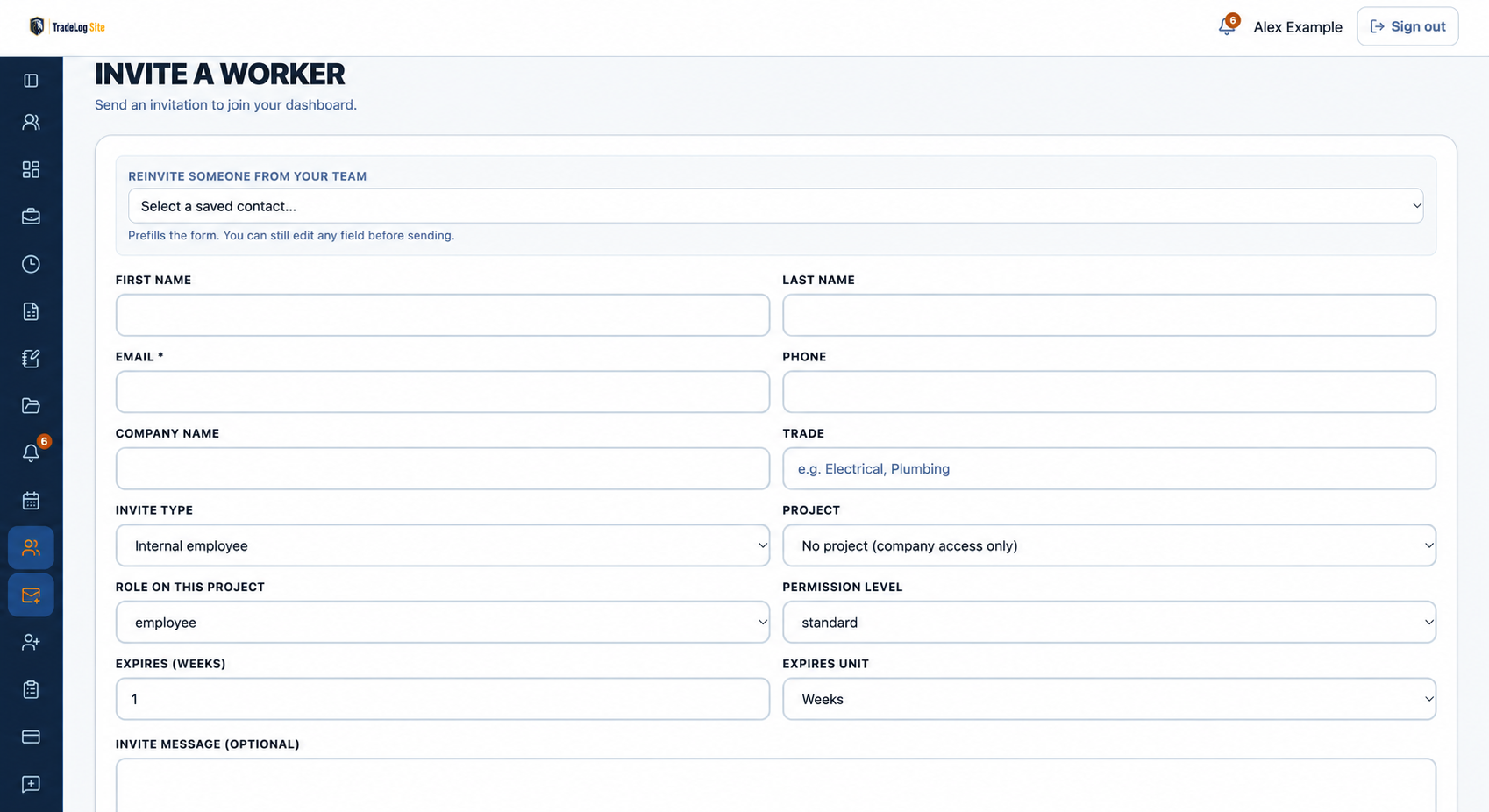Click the Sign out button
1489x812 pixels.
pyautogui.click(x=1407, y=26)
